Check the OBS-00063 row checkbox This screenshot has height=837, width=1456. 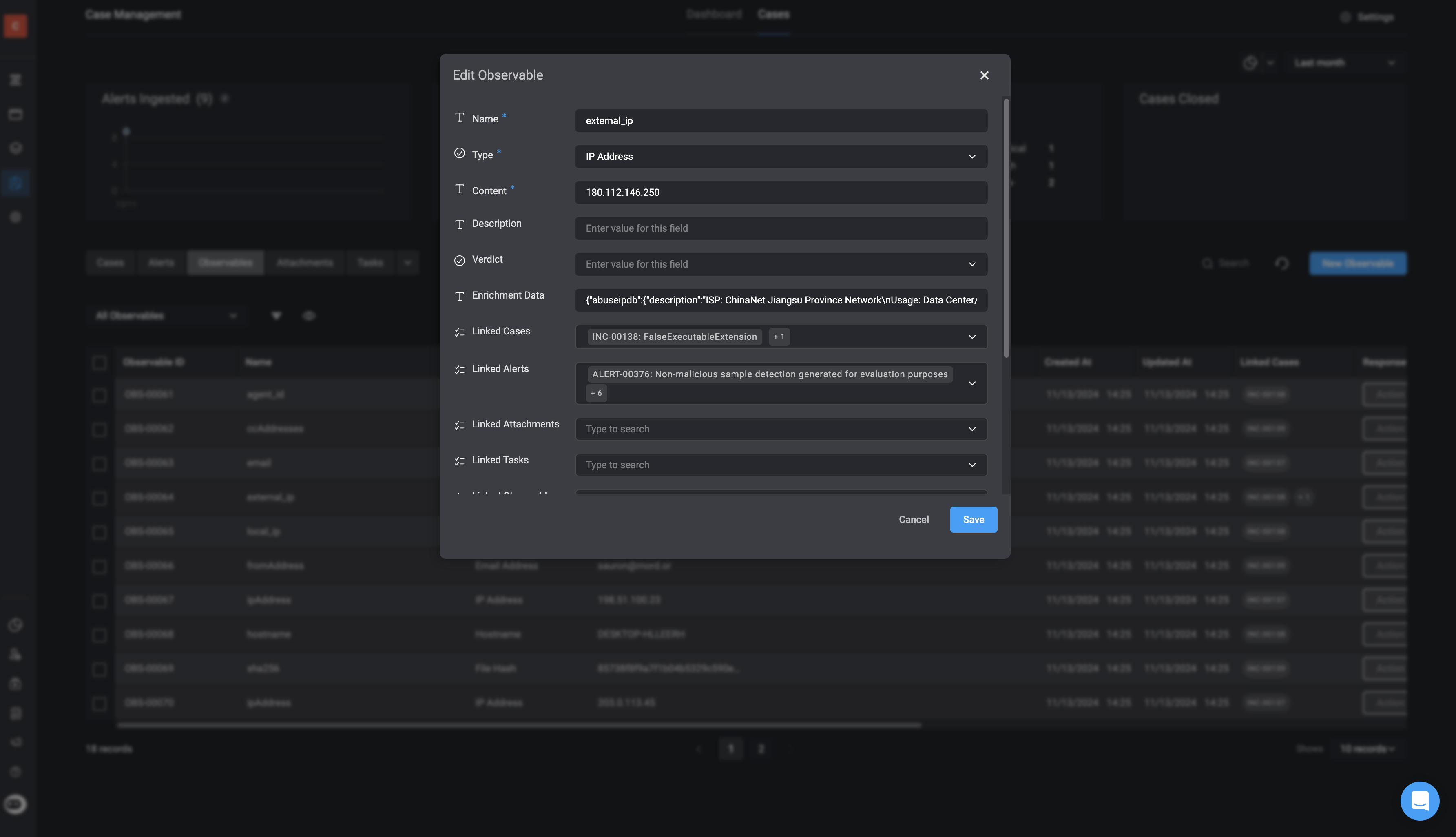pos(100,464)
